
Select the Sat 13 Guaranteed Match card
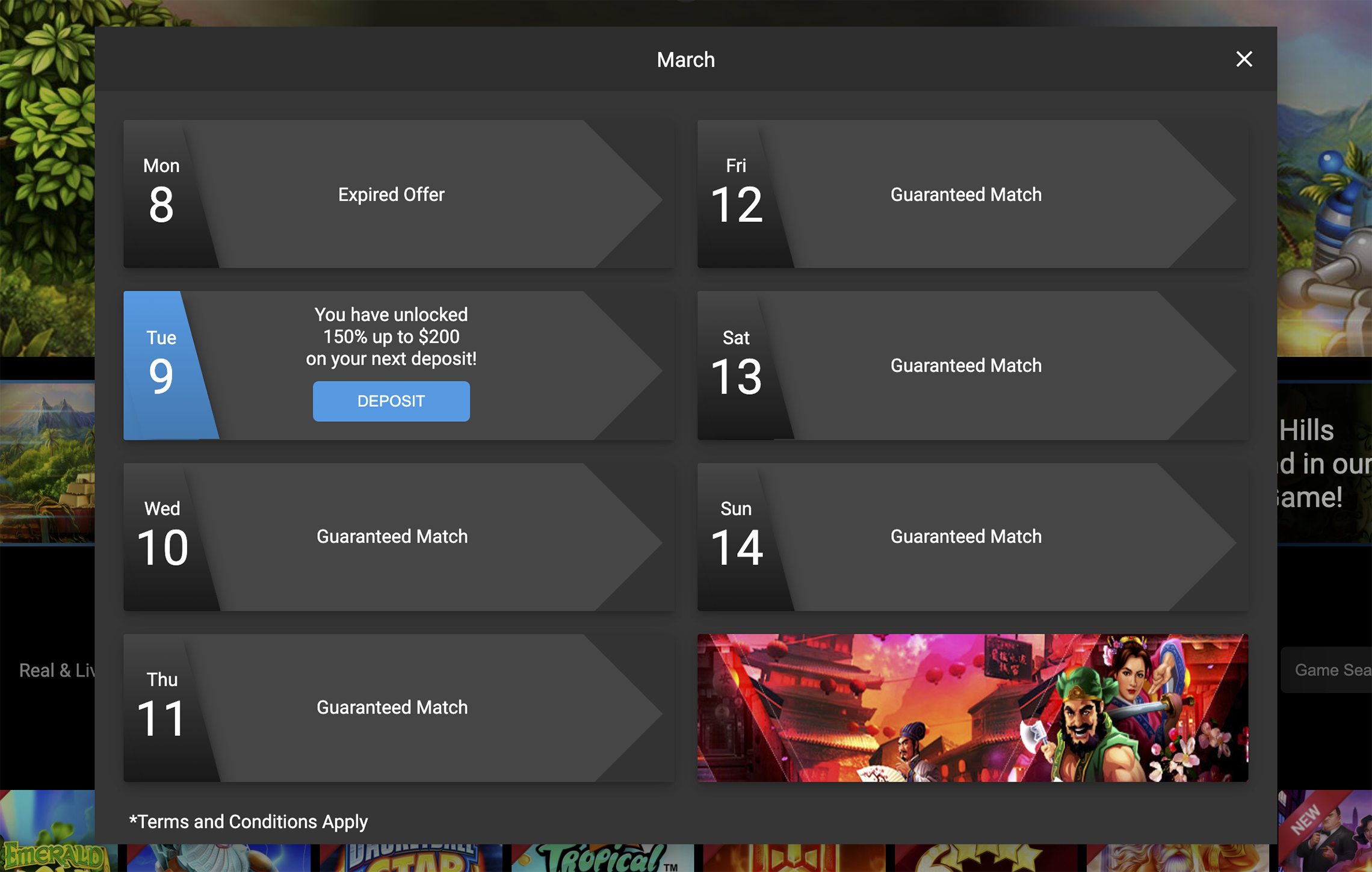pyautogui.click(x=972, y=365)
